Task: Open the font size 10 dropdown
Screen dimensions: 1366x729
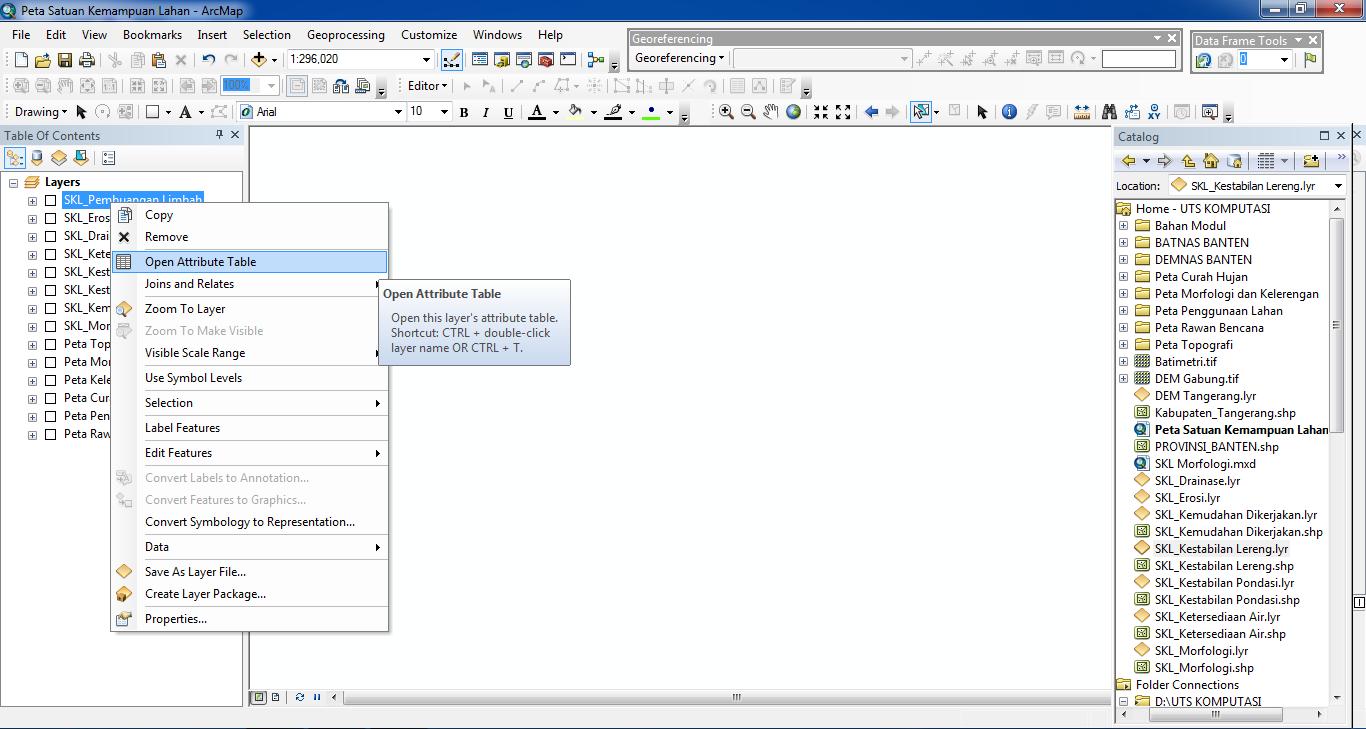Action: pyautogui.click(x=444, y=112)
